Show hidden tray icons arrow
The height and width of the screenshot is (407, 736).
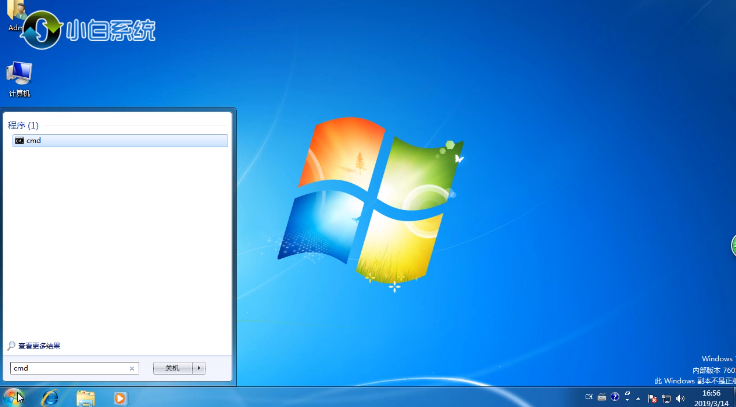[x=638, y=399]
